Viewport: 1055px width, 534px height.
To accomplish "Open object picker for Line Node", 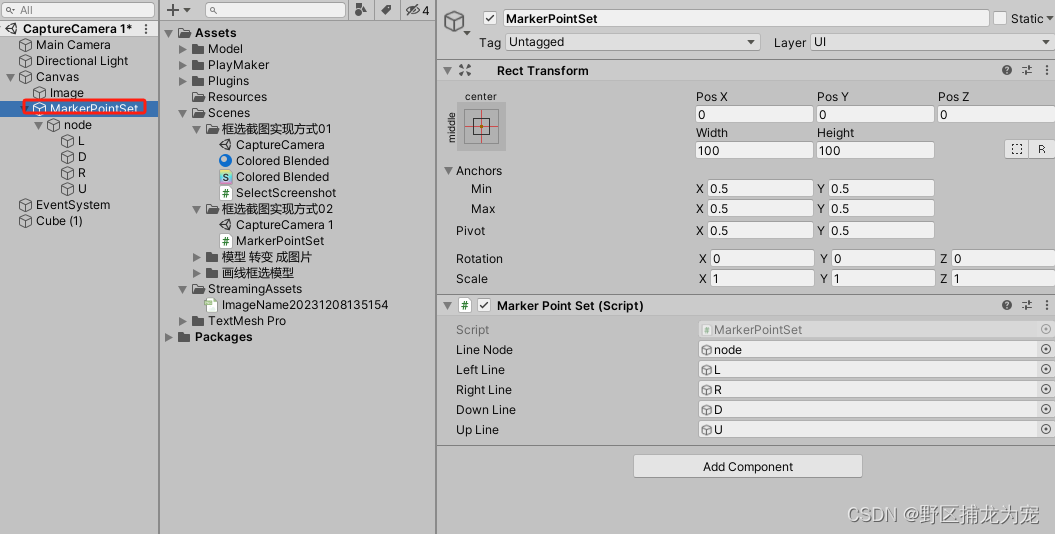I will 1046,350.
